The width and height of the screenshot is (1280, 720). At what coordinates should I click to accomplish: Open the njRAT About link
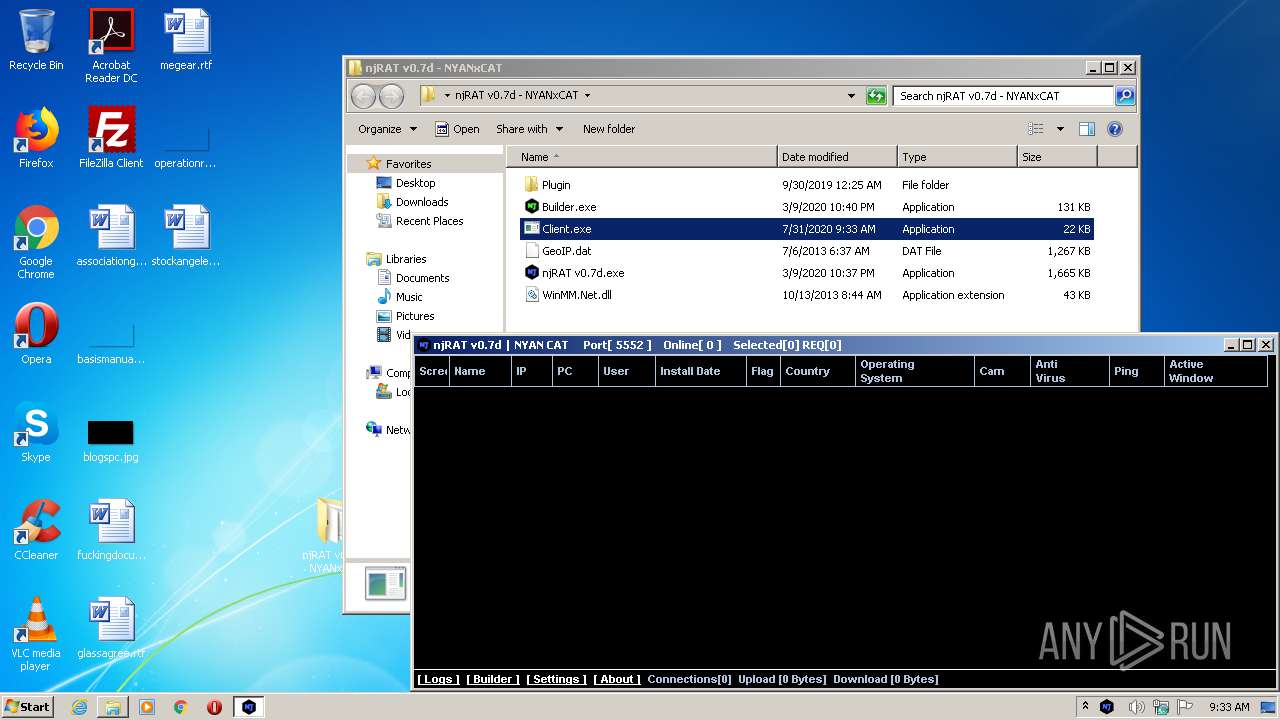coord(617,679)
